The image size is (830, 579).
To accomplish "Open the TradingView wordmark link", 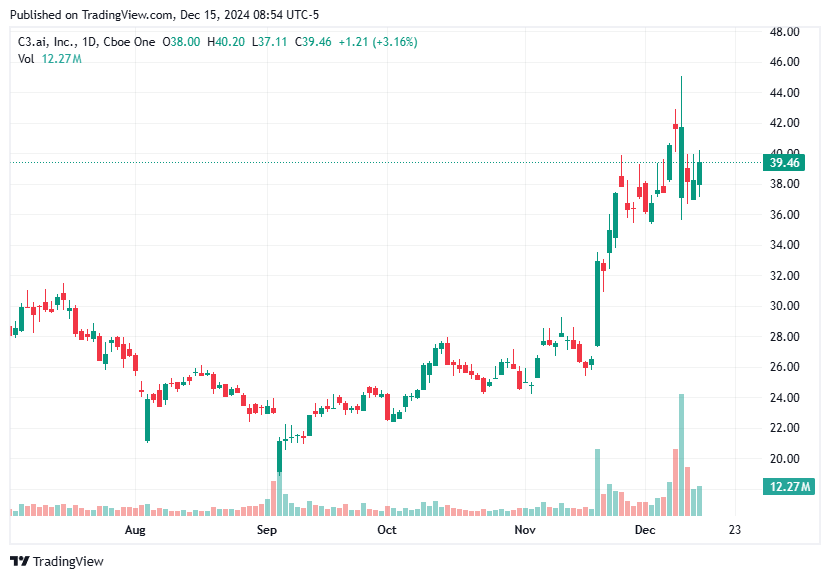I will coord(68,561).
